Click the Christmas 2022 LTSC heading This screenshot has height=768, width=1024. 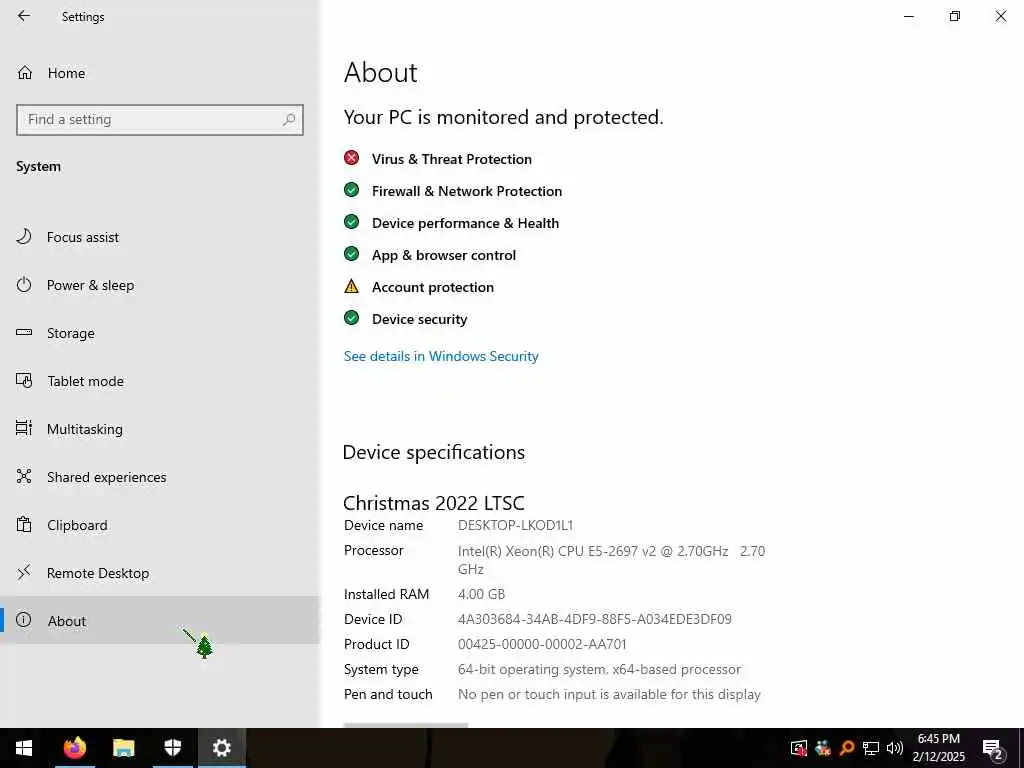coord(434,503)
